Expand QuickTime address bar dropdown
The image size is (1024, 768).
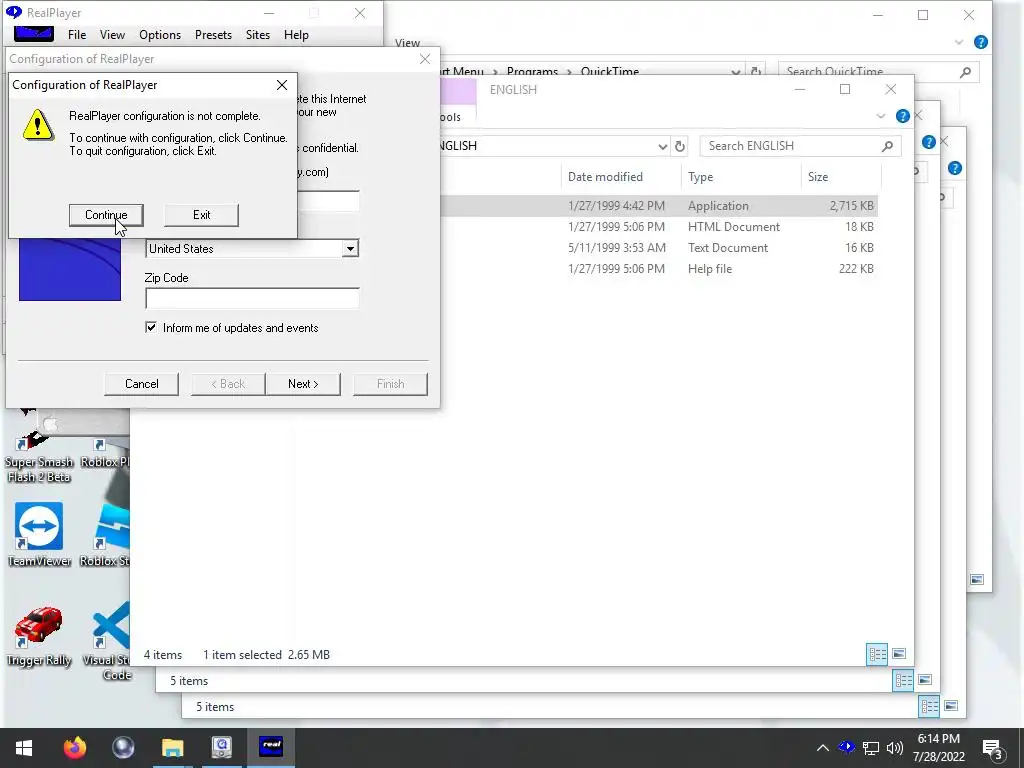(x=736, y=72)
